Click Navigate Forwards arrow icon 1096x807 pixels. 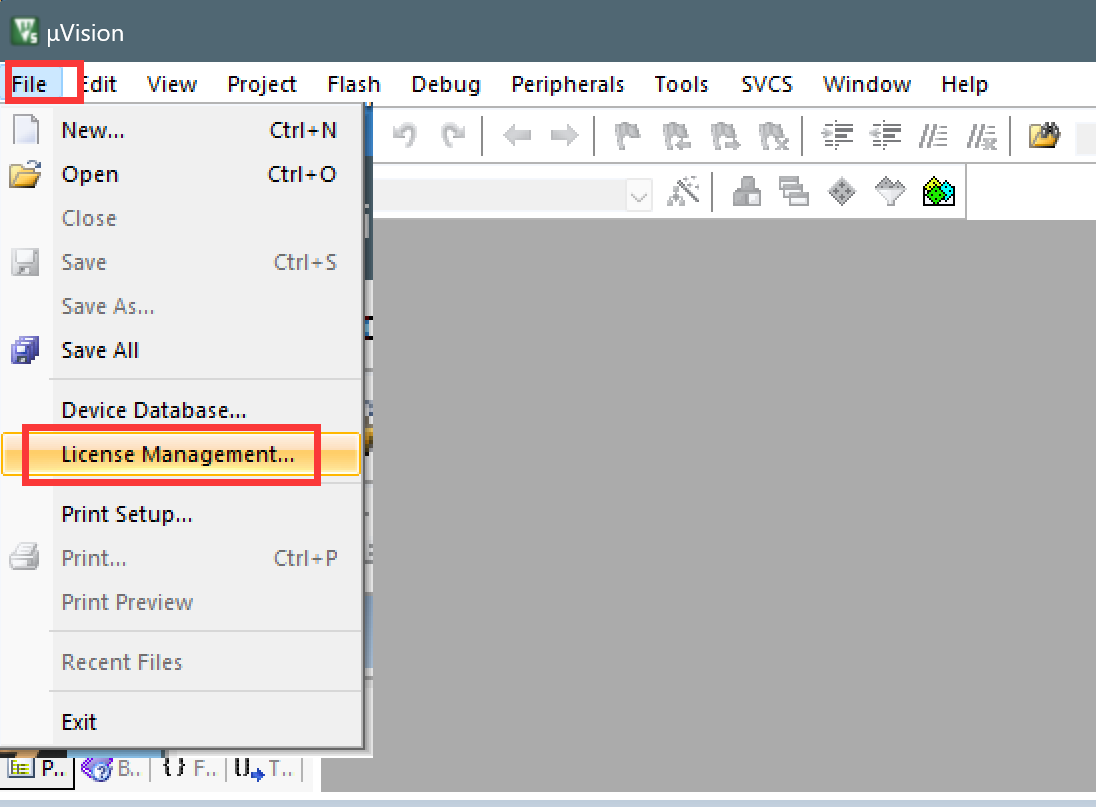coord(565,135)
